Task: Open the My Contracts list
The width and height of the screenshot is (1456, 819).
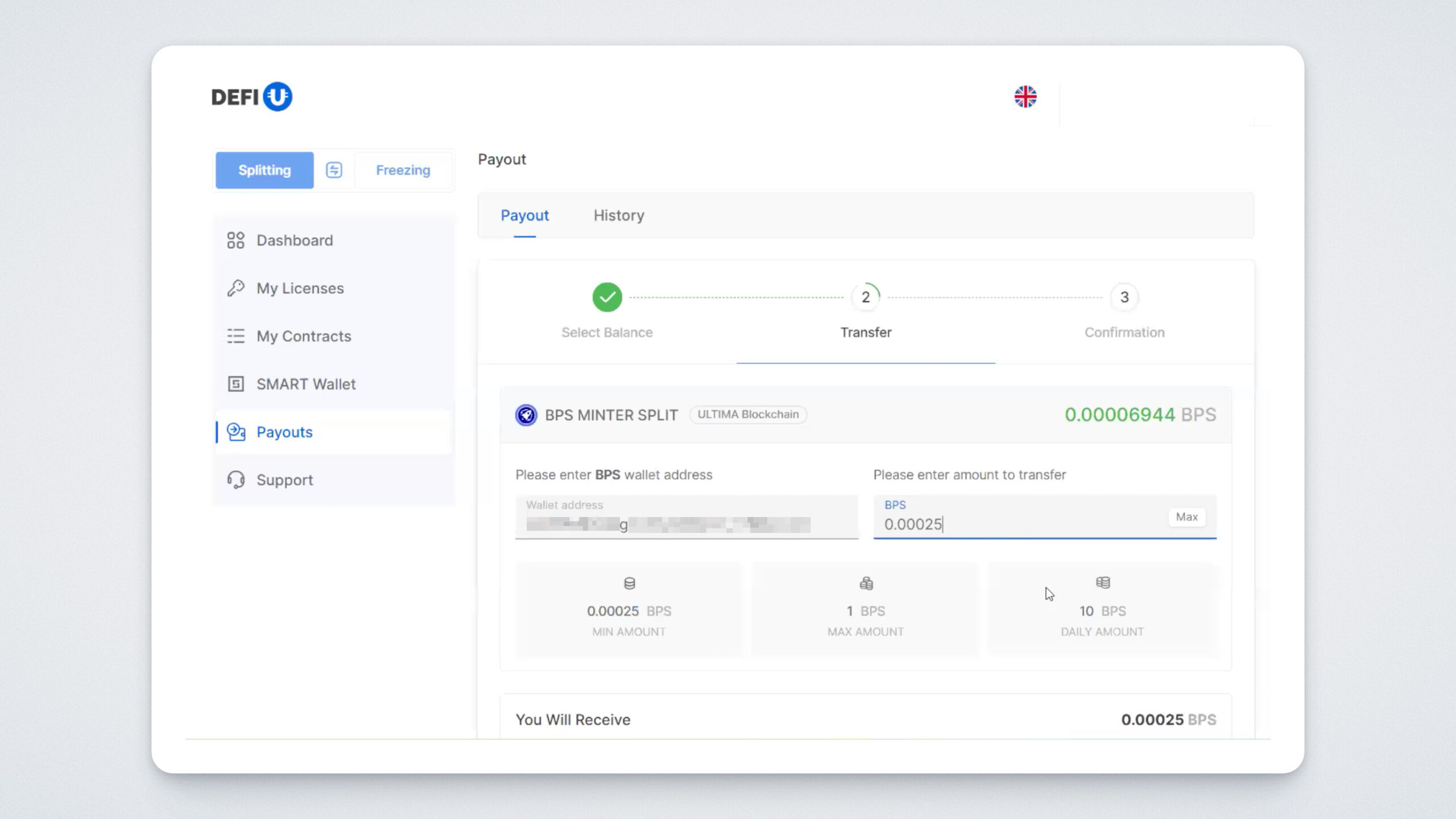Action: pyautogui.click(x=303, y=336)
